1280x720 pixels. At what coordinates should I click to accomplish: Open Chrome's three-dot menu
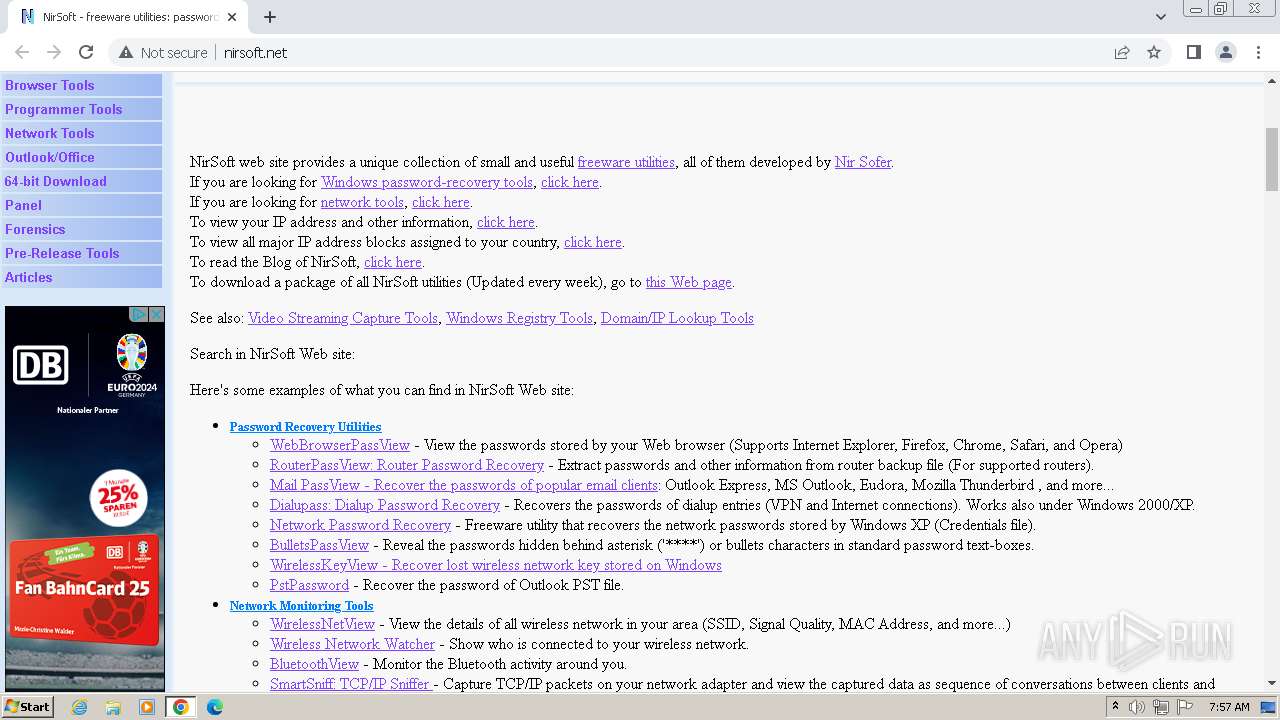pyautogui.click(x=1259, y=52)
